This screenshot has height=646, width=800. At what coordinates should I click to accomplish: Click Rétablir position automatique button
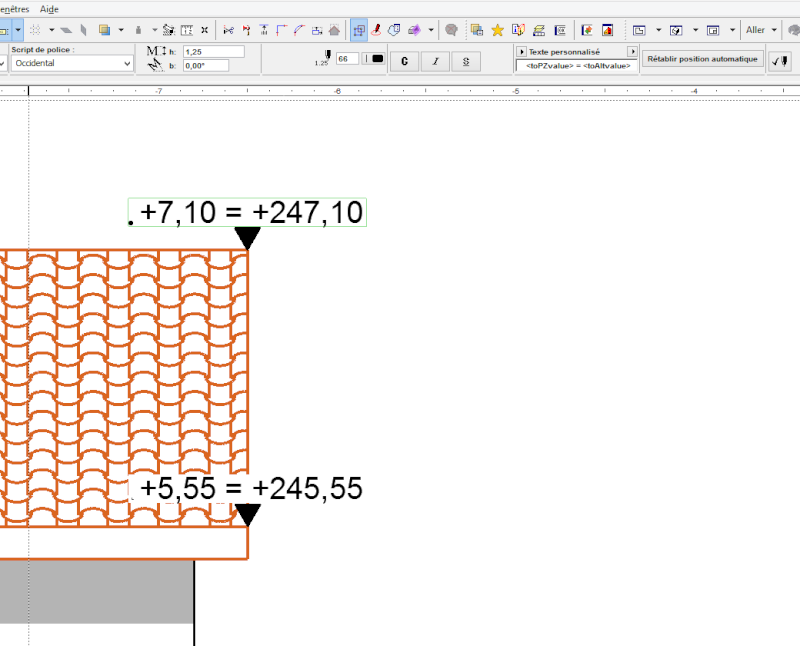[703, 59]
